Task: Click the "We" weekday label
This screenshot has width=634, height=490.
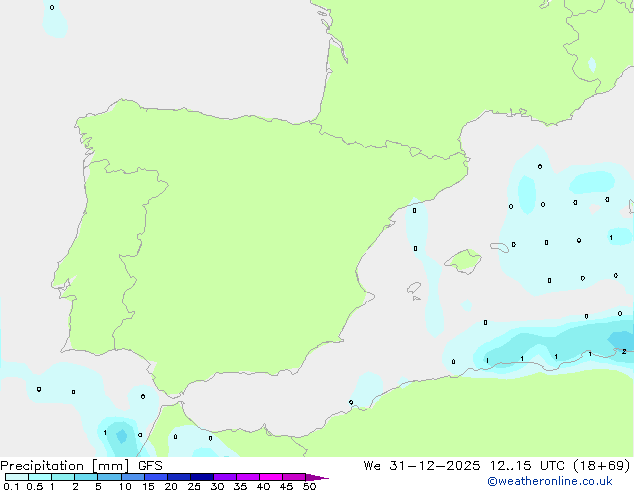Action: [x=372, y=466]
